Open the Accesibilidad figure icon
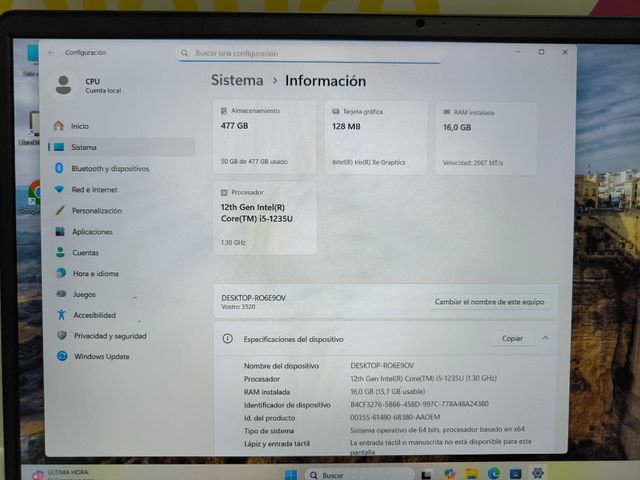The width and height of the screenshot is (640, 480). [x=61, y=315]
